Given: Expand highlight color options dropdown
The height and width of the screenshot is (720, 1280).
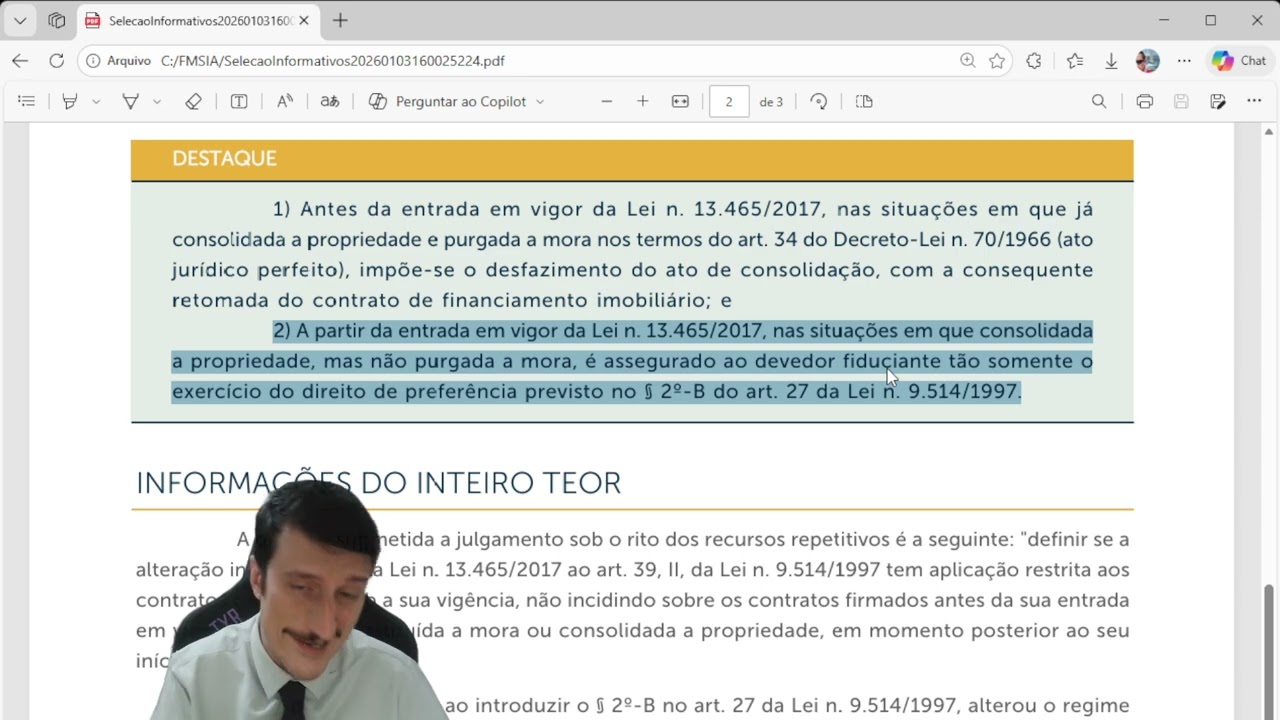Looking at the screenshot, I should 96,102.
